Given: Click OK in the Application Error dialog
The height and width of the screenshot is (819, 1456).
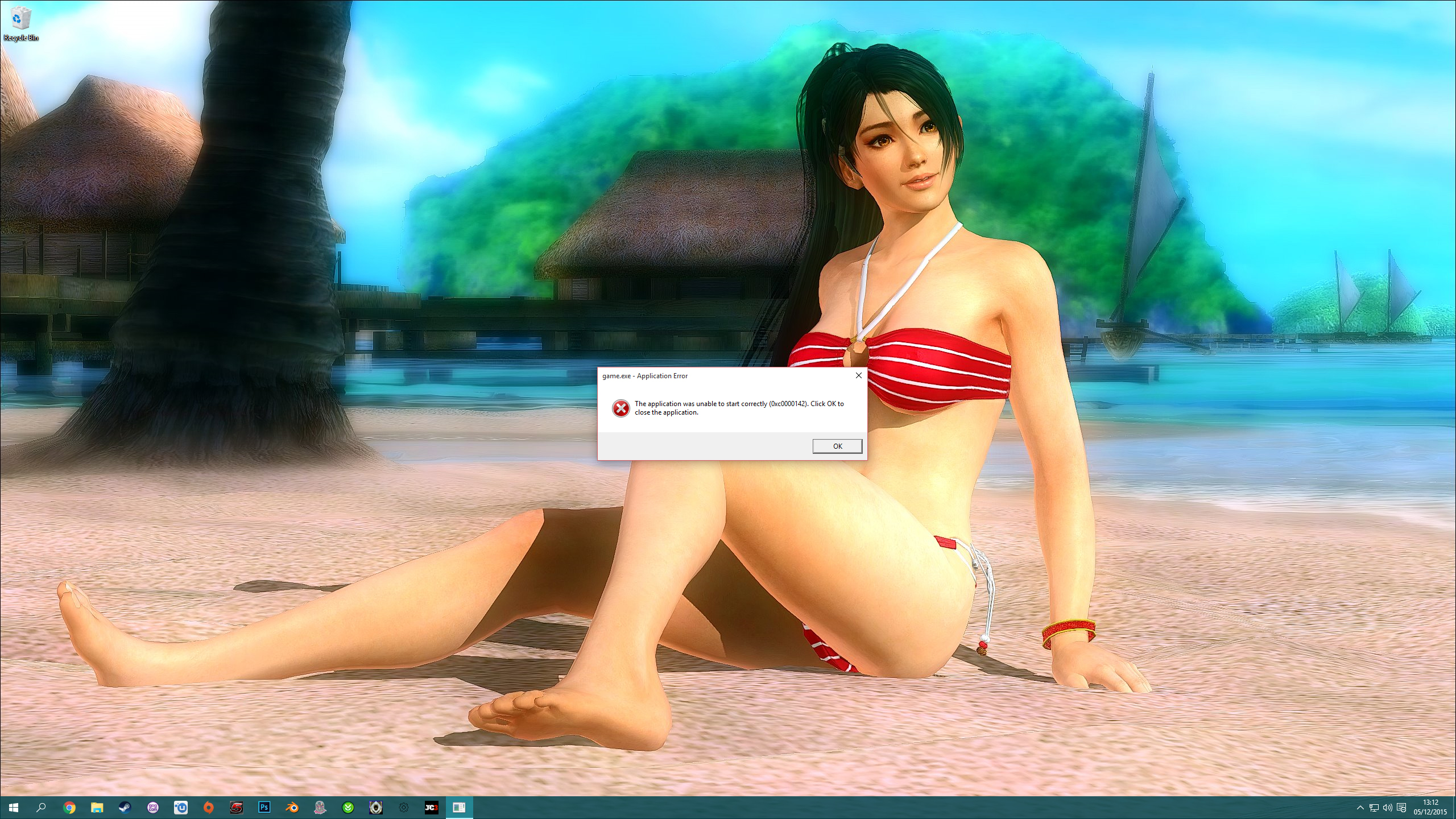Looking at the screenshot, I should point(837,446).
